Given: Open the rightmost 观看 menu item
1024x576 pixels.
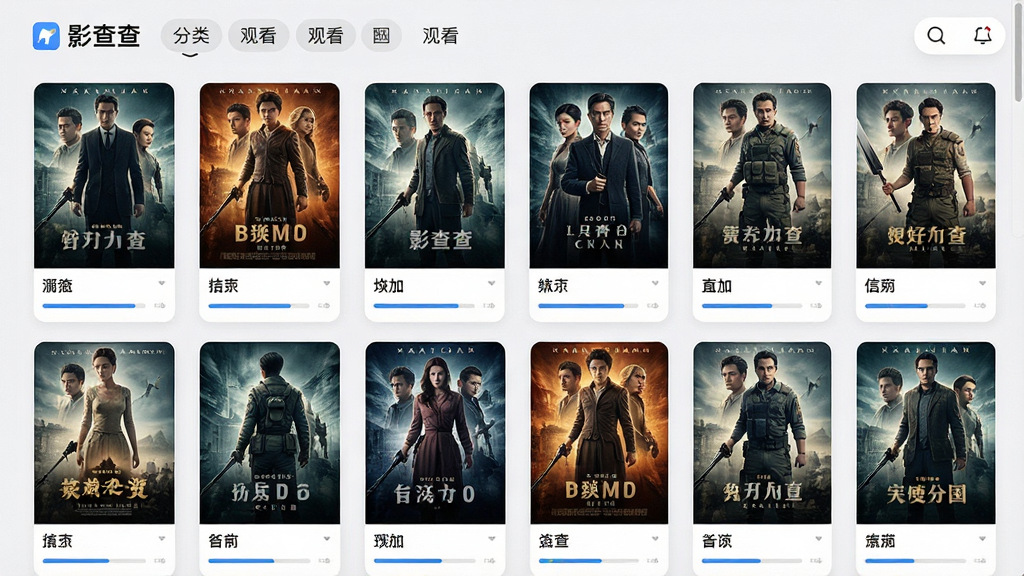Looking at the screenshot, I should click(x=440, y=36).
